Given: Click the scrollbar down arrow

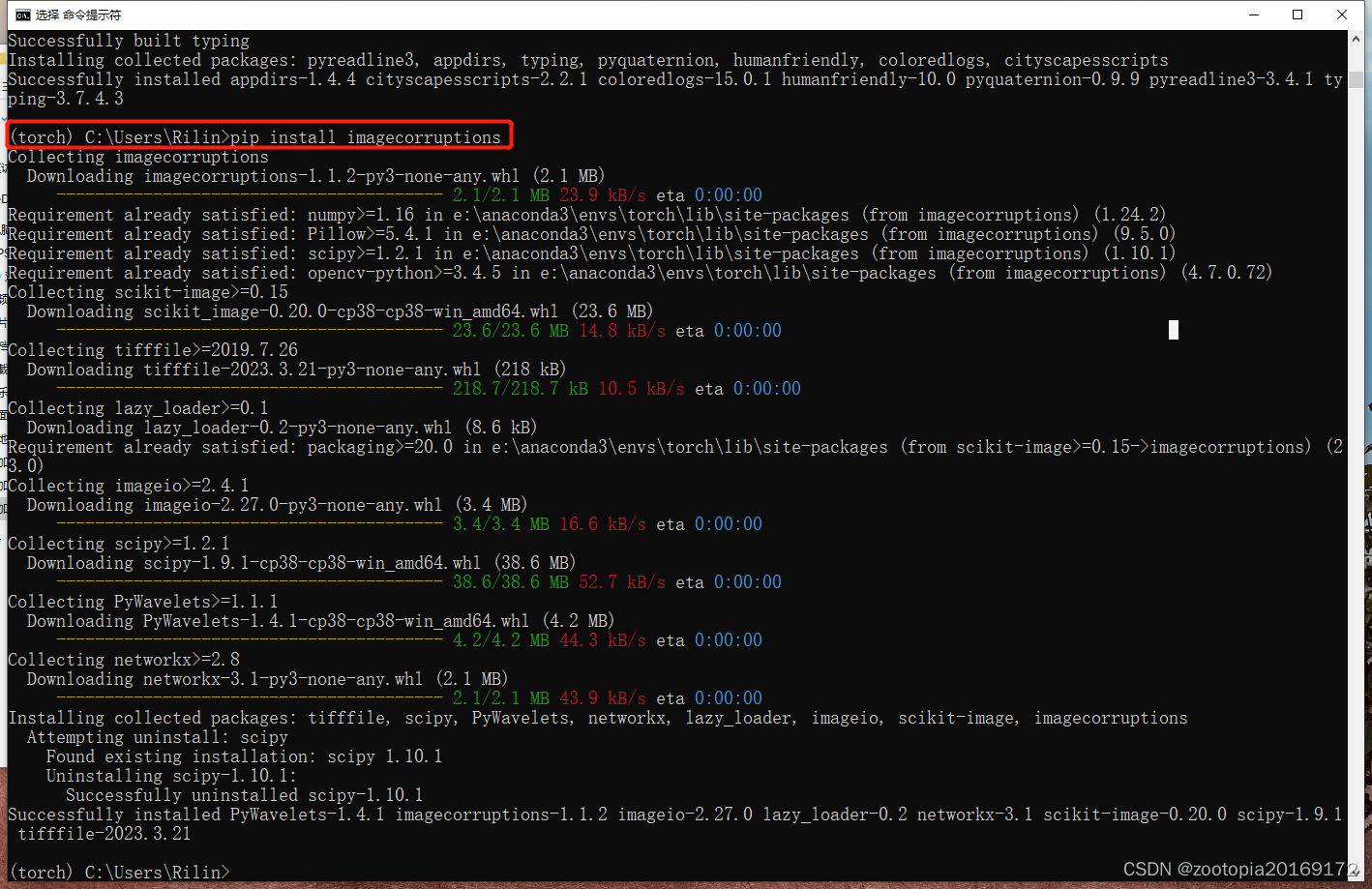Looking at the screenshot, I should pyautogui.click(x=1356, y=874).
